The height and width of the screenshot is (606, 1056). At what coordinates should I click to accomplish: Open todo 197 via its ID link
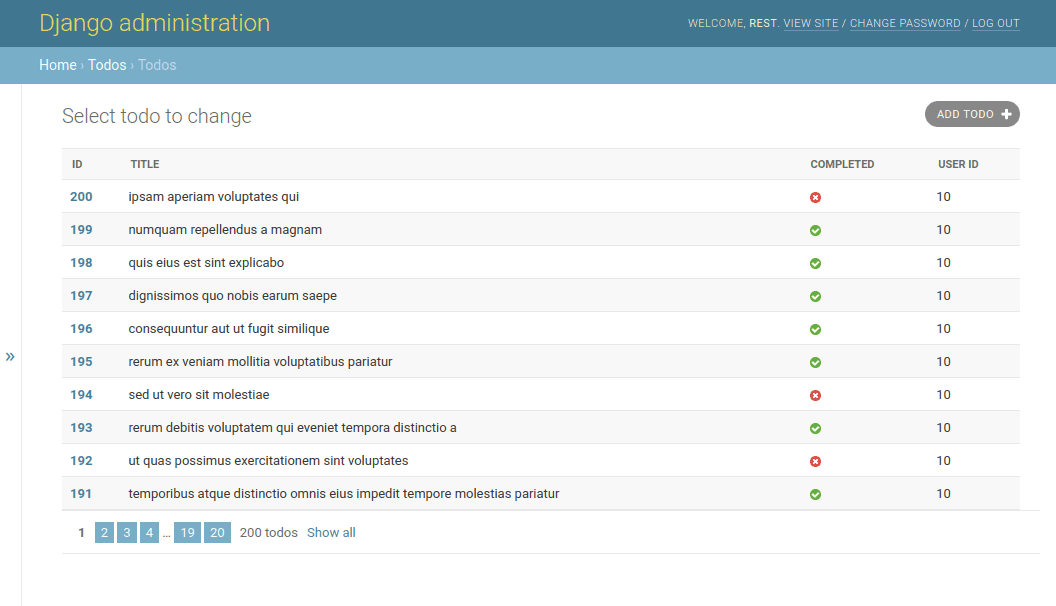pyautogui.click(x=80, y=295)
